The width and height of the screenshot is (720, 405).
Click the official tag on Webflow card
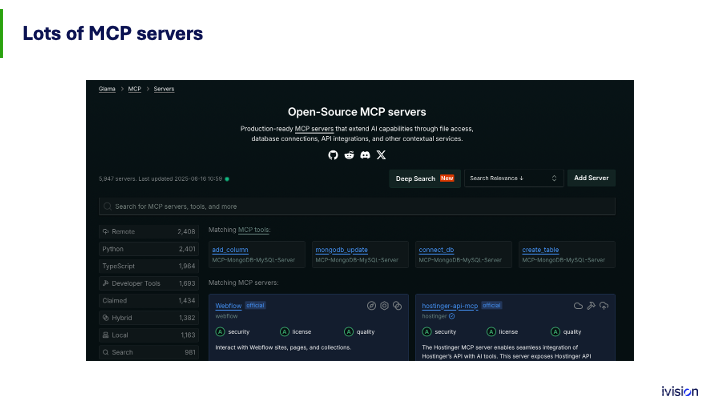click(x=255, y=305)
